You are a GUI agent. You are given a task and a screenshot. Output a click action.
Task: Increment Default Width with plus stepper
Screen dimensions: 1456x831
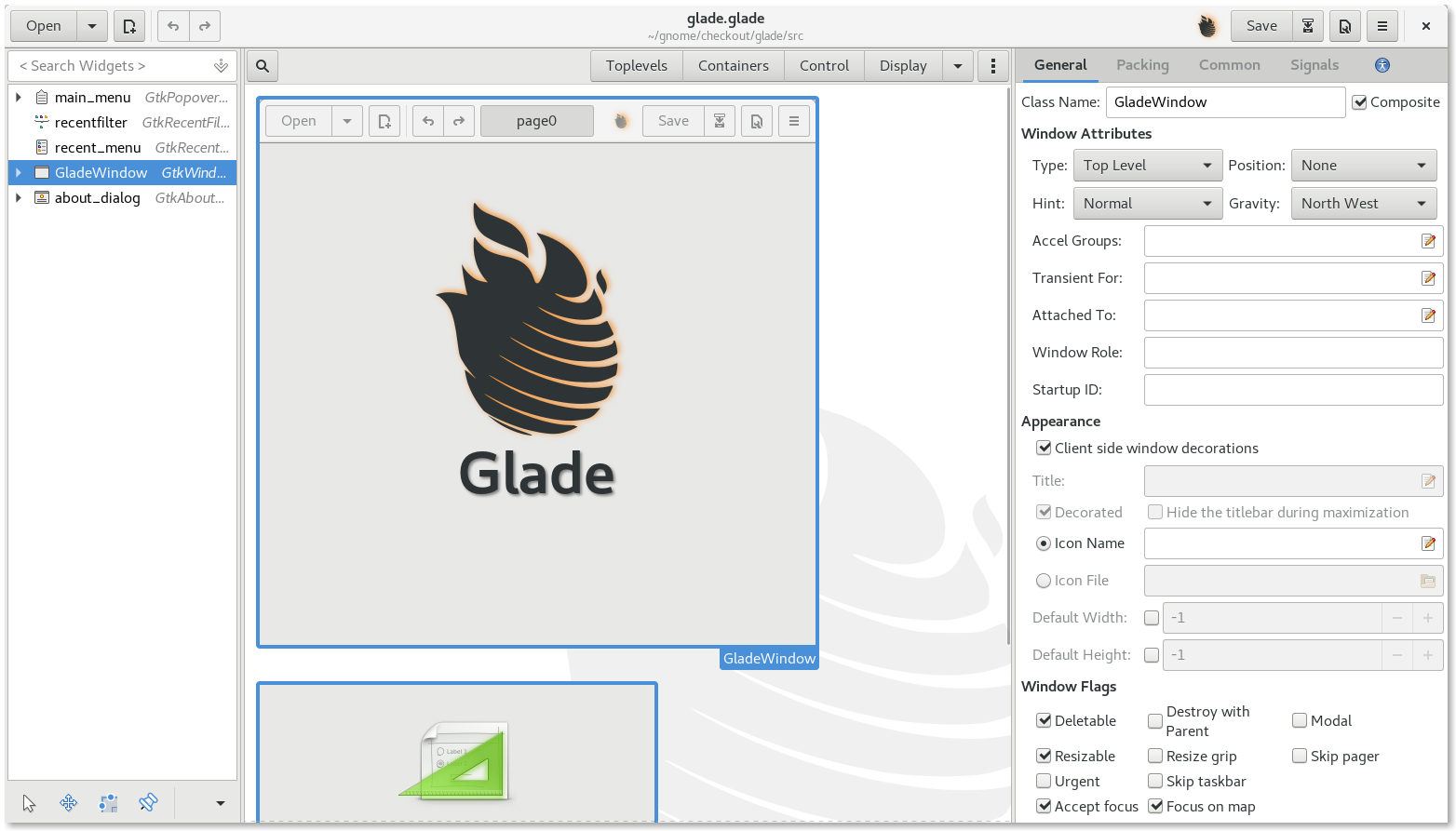(1427, 617)
